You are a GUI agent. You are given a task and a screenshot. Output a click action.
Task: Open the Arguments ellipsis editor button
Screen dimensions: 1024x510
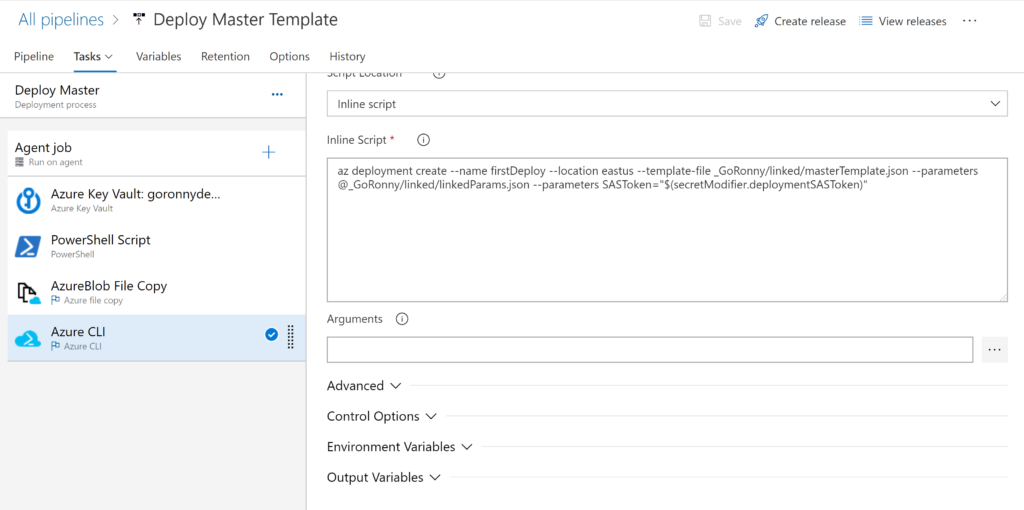(x=994, y=350)
